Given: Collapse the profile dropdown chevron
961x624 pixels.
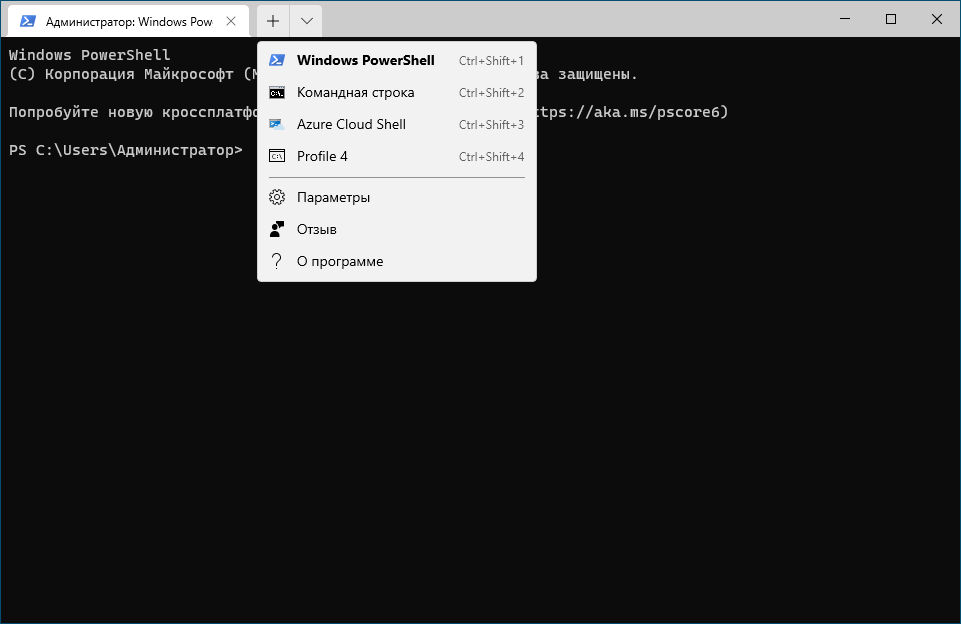Looking at the screenshot, I should click(306, 21).
